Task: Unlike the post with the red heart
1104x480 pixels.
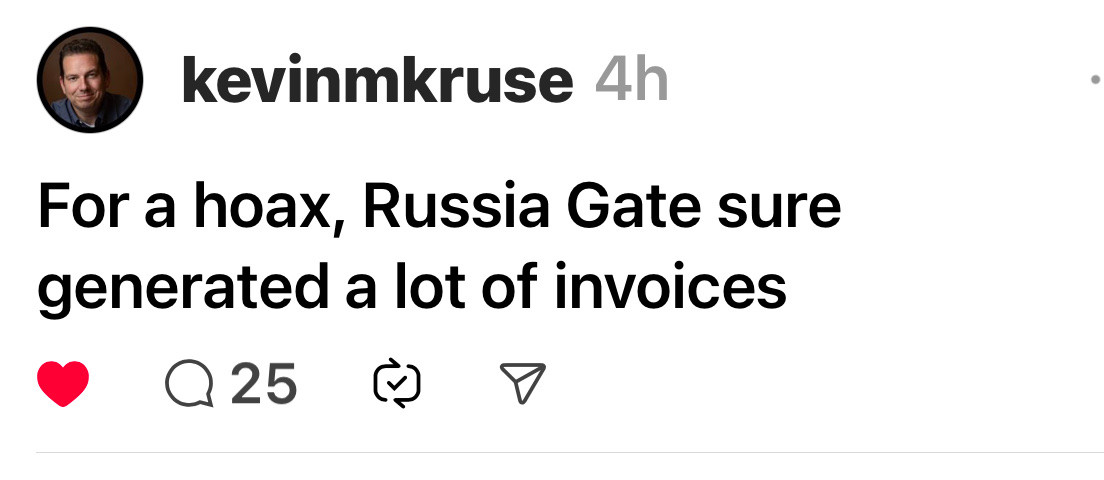Action: point(64,385)
